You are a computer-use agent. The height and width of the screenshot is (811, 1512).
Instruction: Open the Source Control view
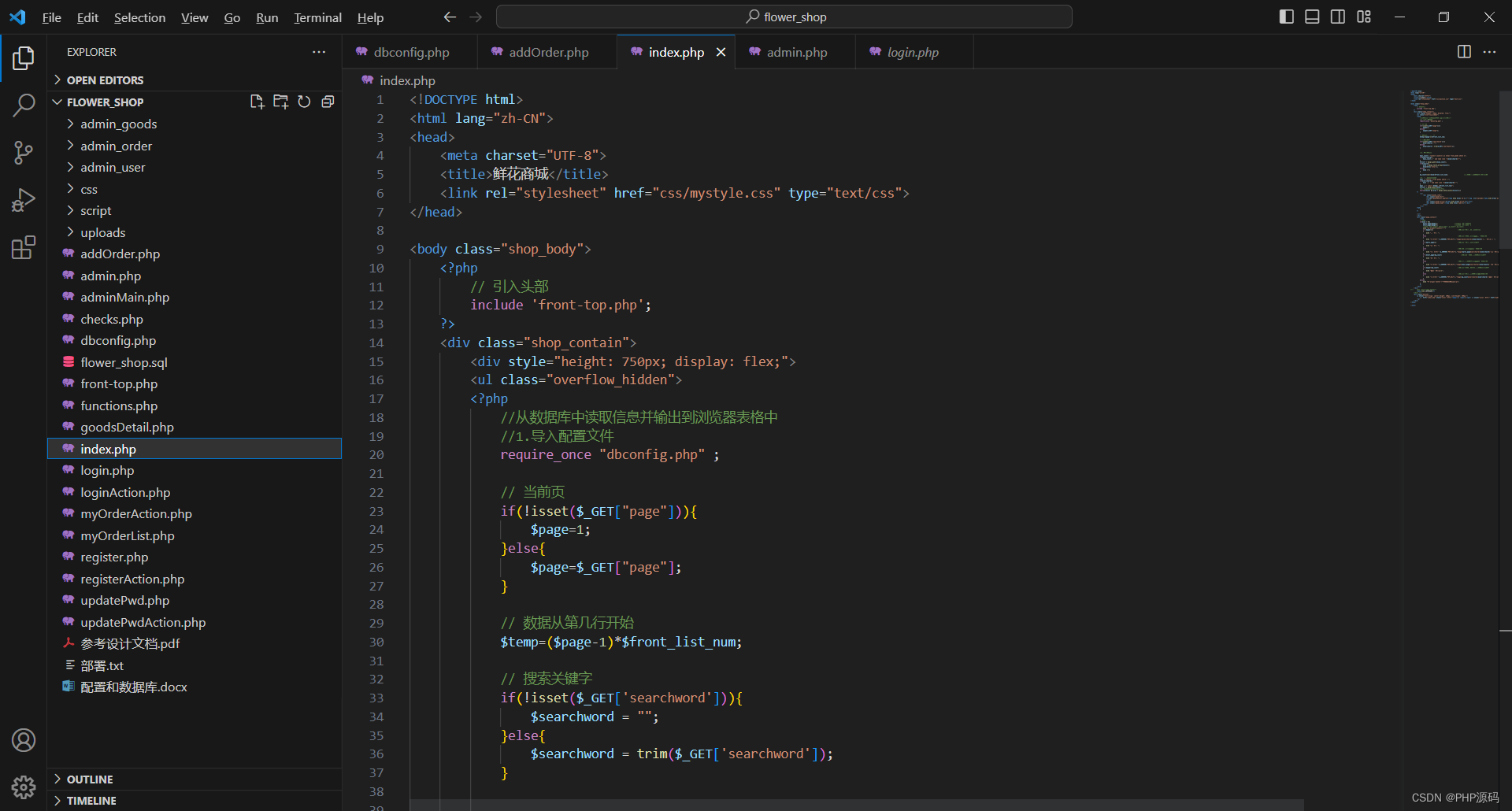point(24,153)
